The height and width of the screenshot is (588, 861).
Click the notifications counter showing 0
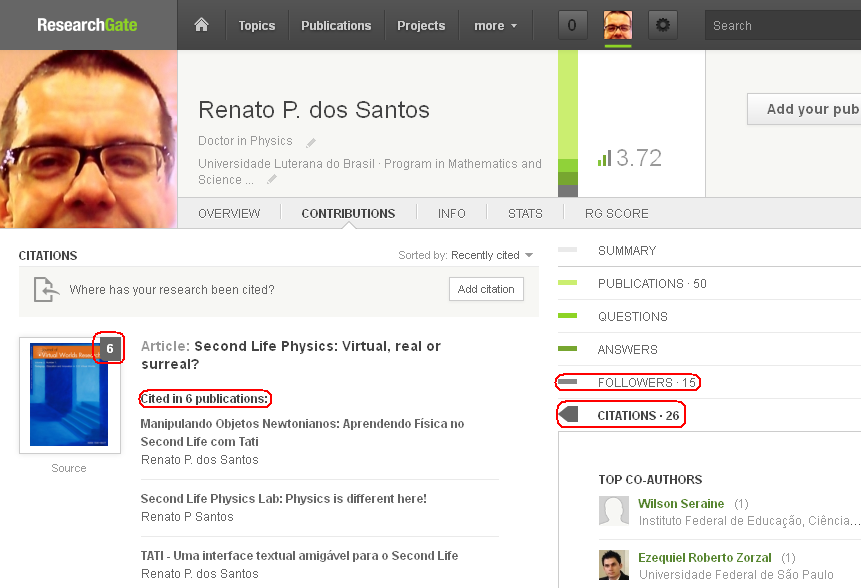[x=572, y=25]
